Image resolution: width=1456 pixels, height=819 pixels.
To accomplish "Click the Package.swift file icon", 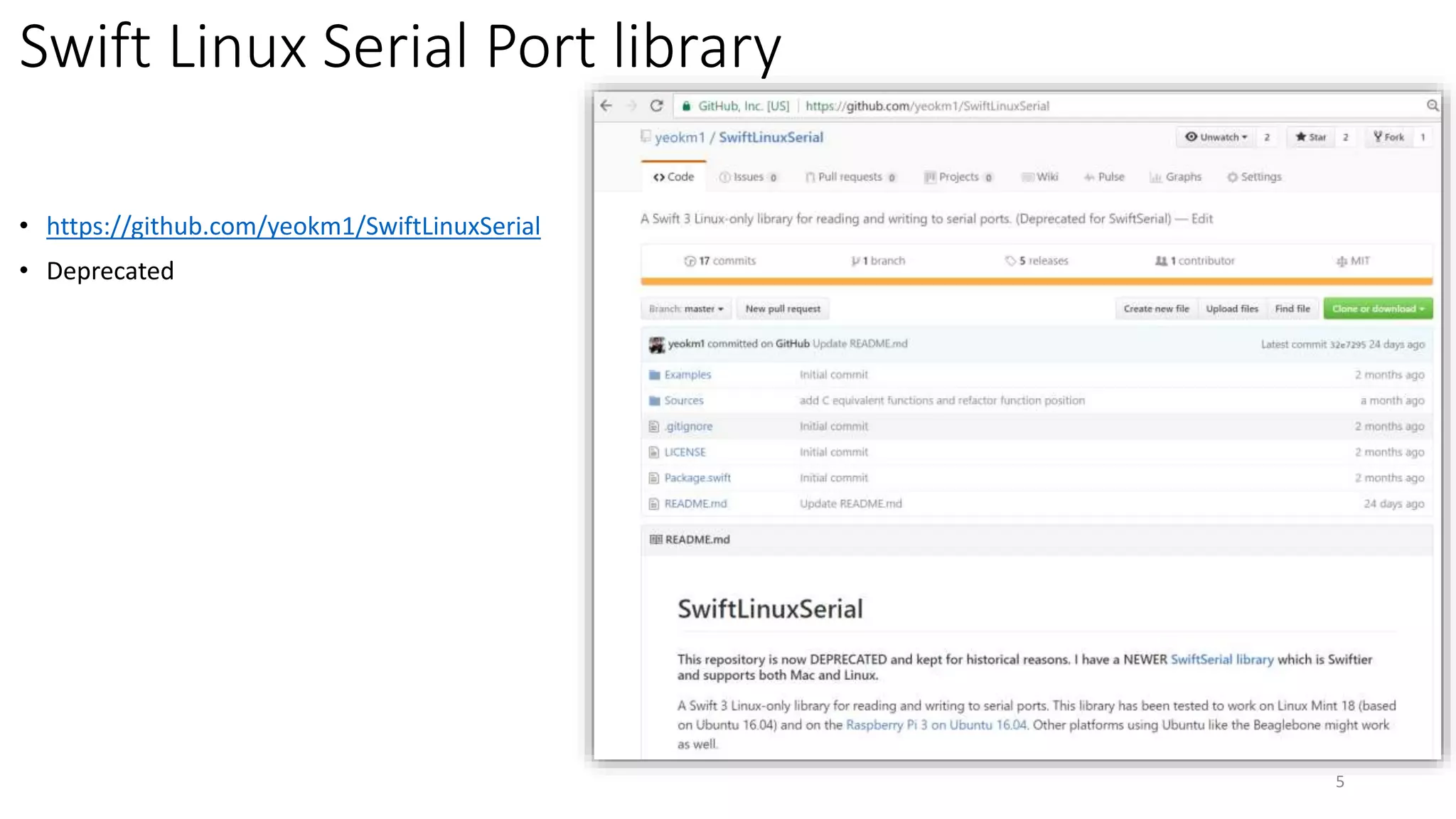I will (x=654, y=478).
